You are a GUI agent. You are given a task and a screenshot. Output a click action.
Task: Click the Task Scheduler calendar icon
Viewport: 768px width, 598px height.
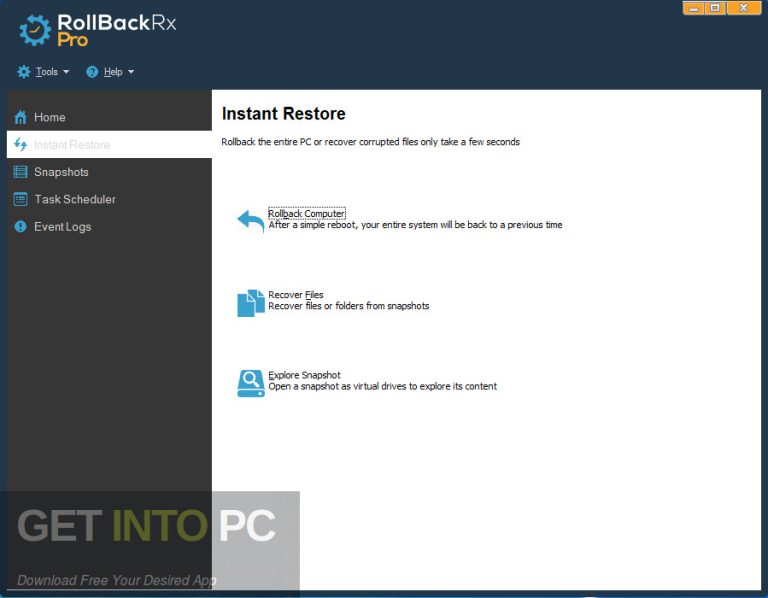[x=21, y=199]
